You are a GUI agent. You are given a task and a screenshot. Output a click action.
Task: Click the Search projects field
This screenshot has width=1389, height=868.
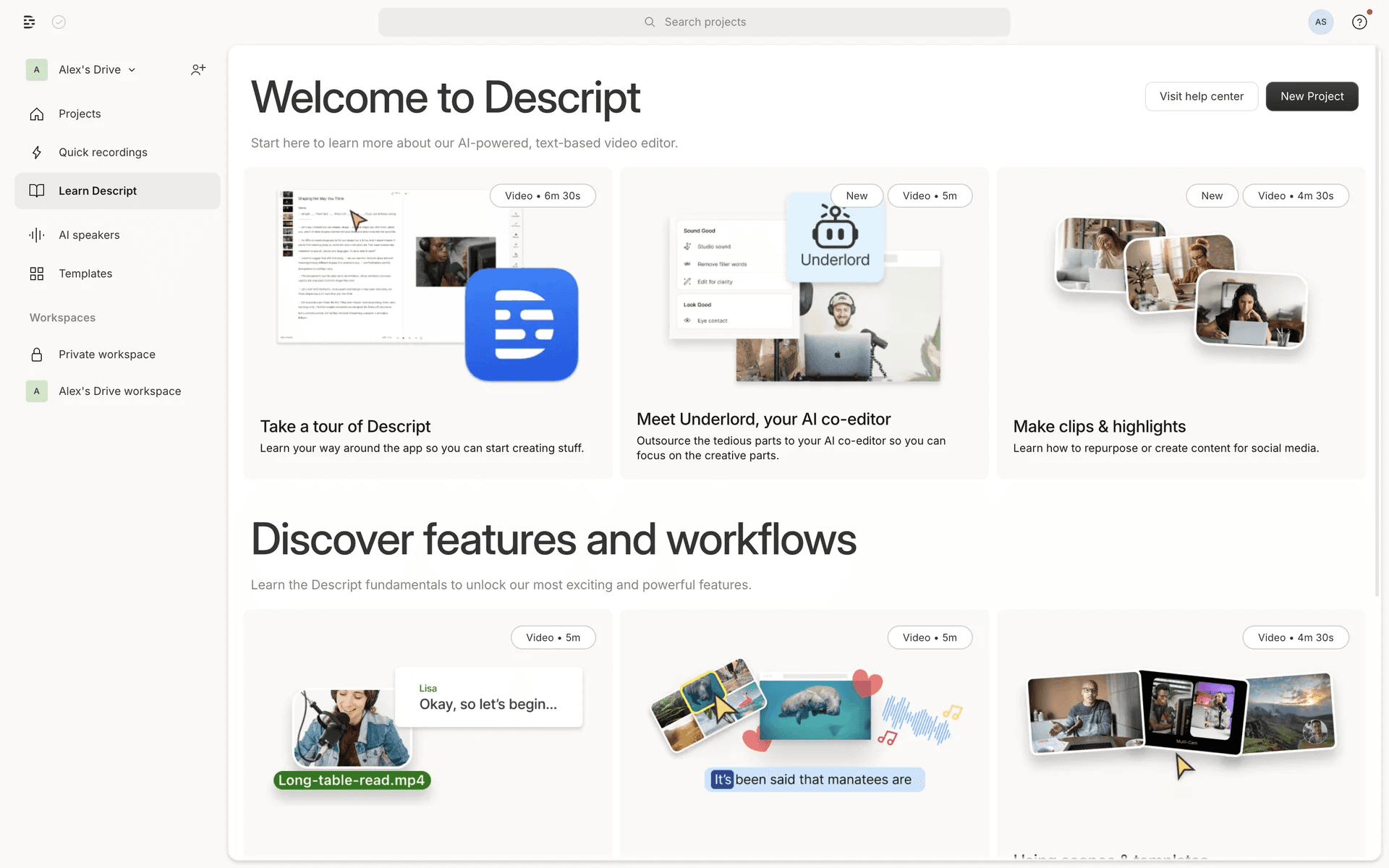coord(694,22)
